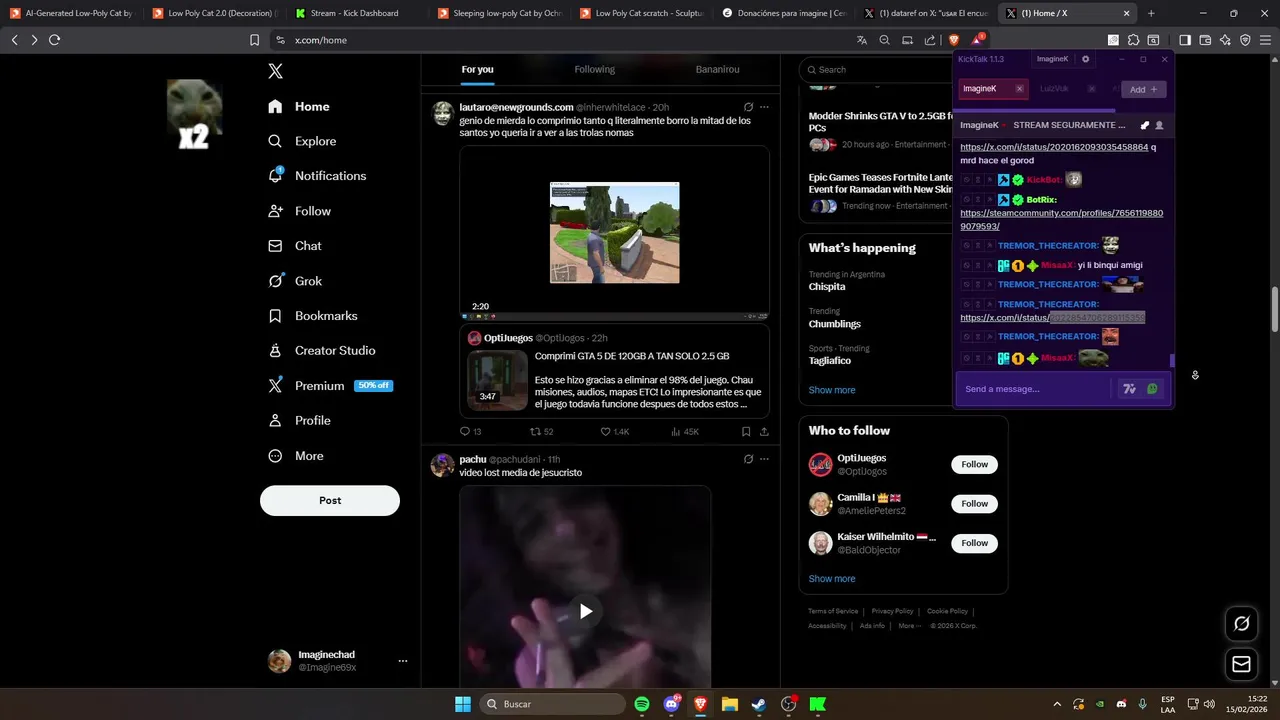Open the quoted OptiJuegos video thumbnail

click(497, 380)
